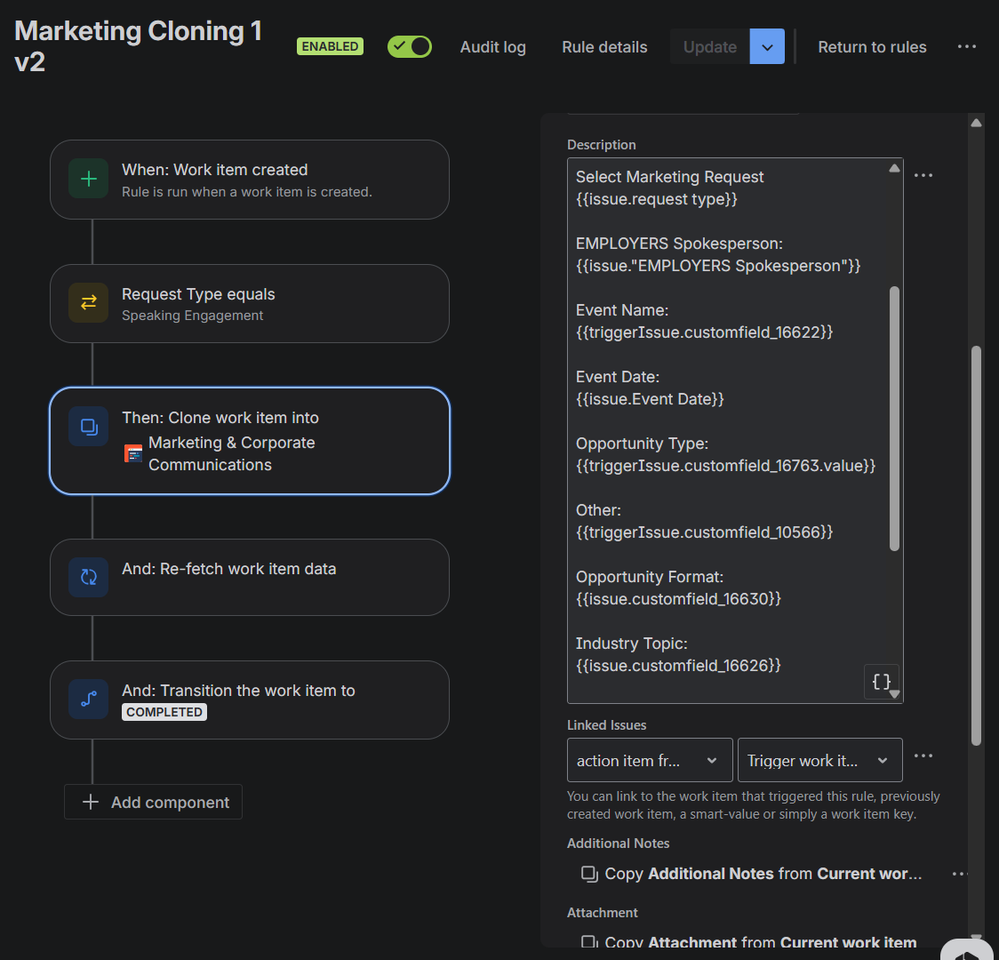Screen dimensions: 999x960
Task: Open the rule more actions menu
Action: click(967, 47)
